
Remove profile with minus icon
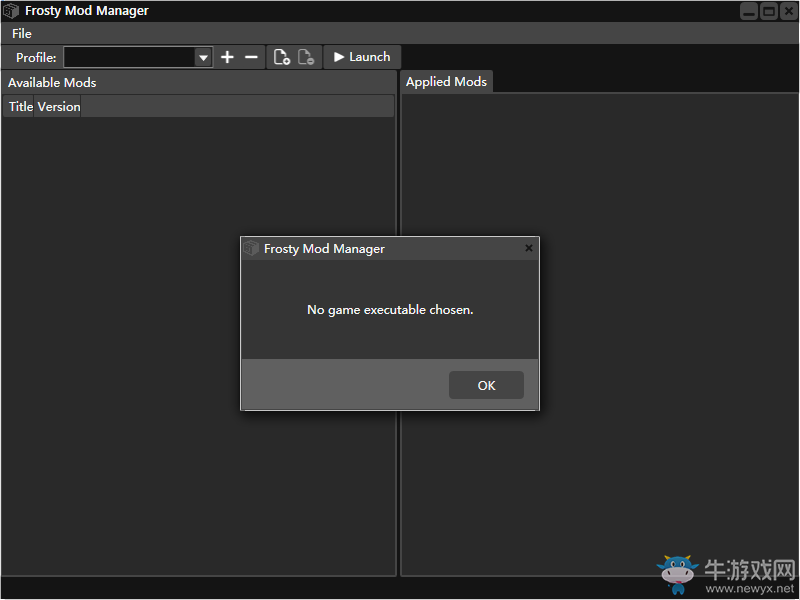tap(252, 57)
